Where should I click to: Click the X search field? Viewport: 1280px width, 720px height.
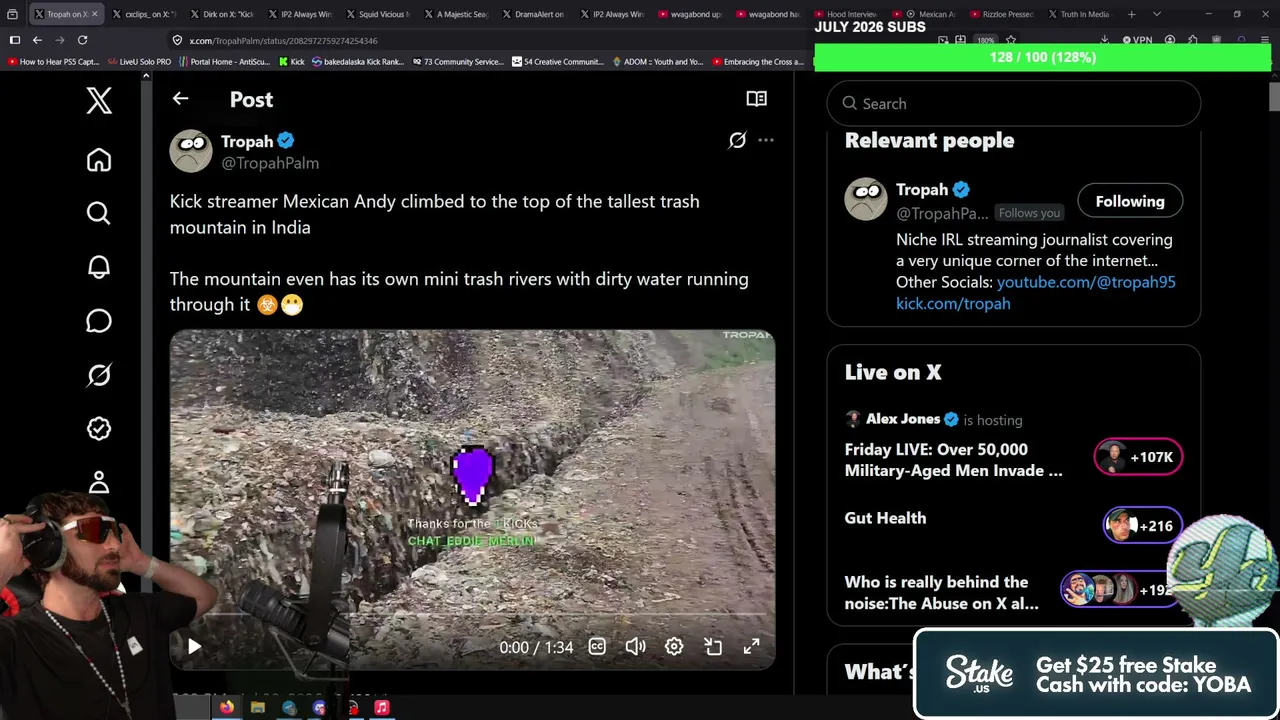[x=1013, y=103]
